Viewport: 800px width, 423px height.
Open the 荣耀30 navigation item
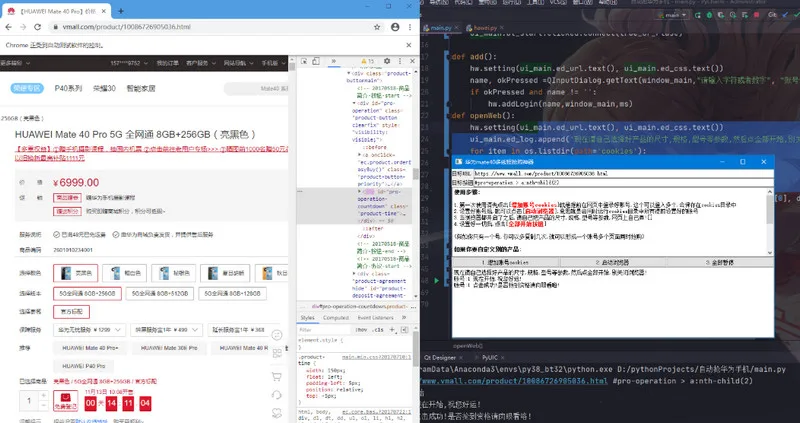tap(104, 88)
